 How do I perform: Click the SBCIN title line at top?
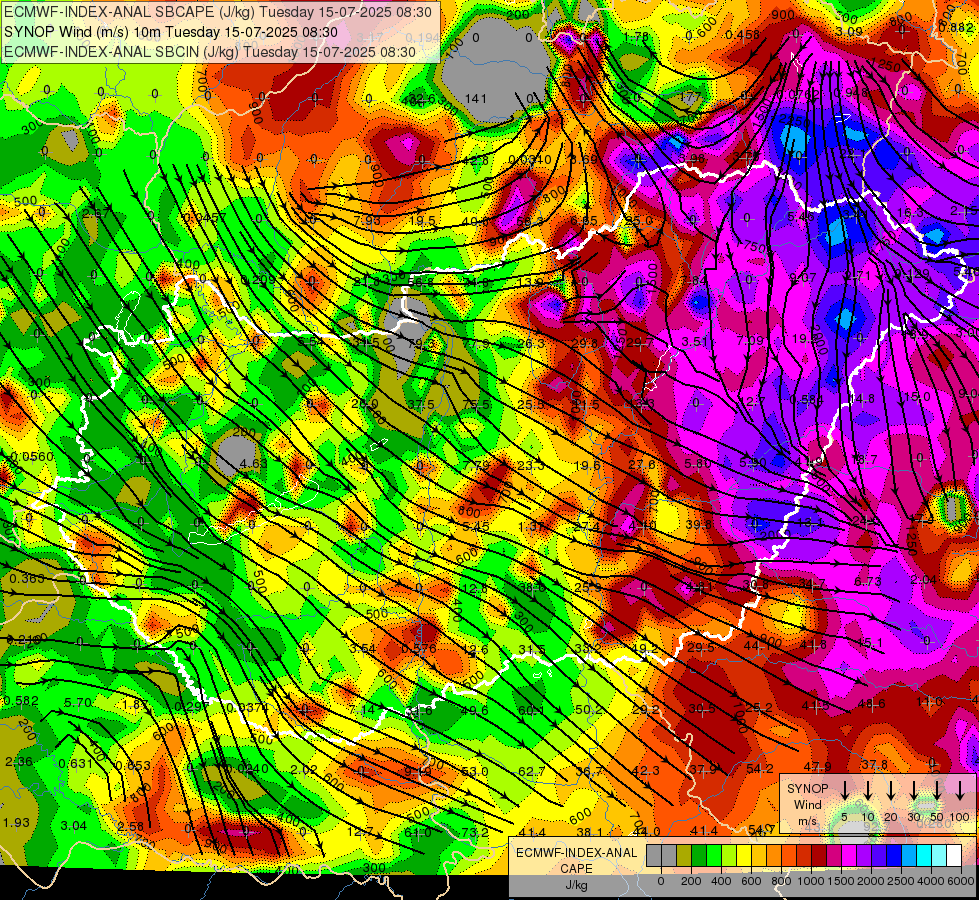click(x=209, y=52)
